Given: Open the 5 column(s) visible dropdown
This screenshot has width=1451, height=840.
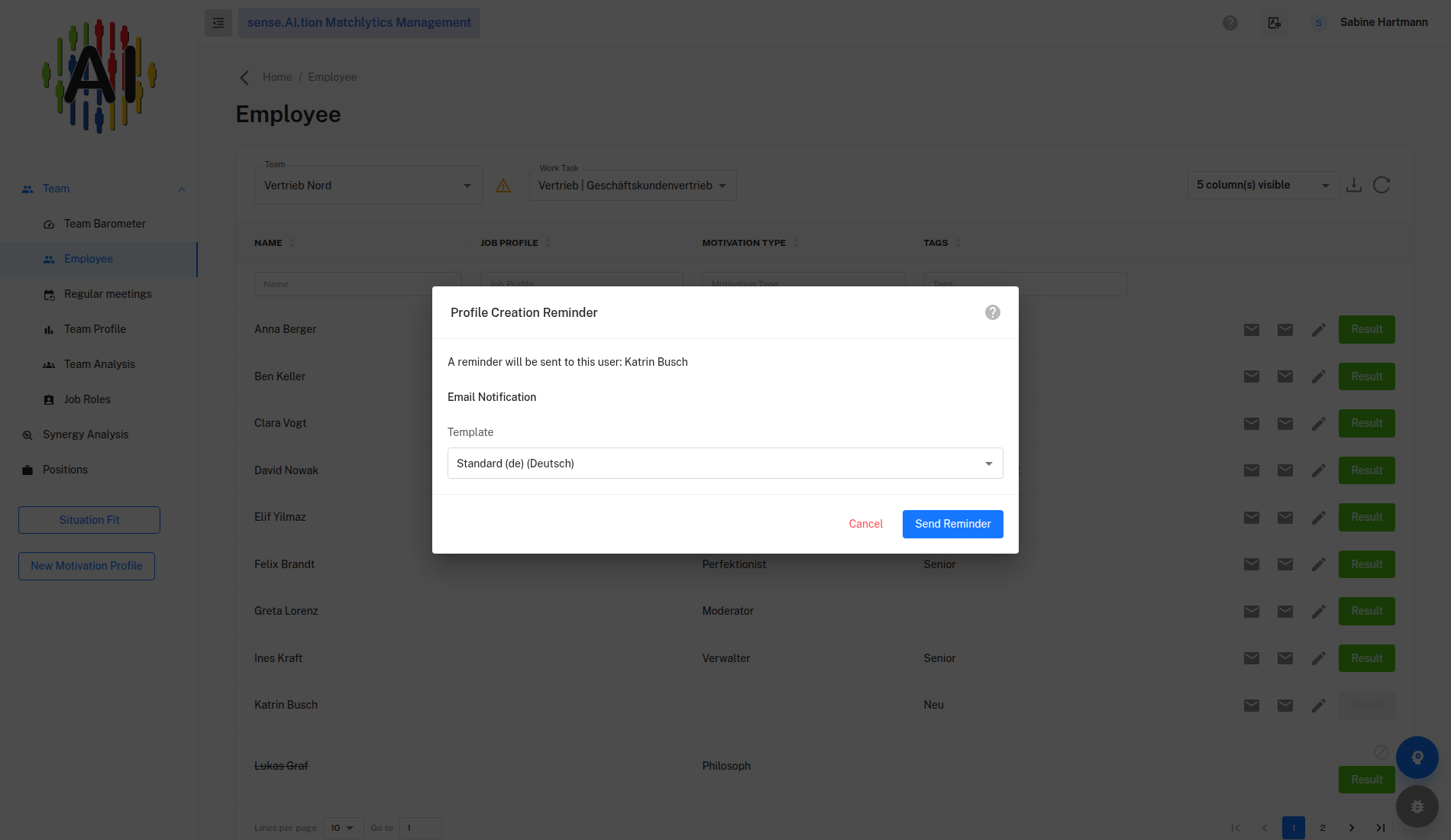Looking at the screenshot, I should pyautogui.click(x=1263, y=185).
